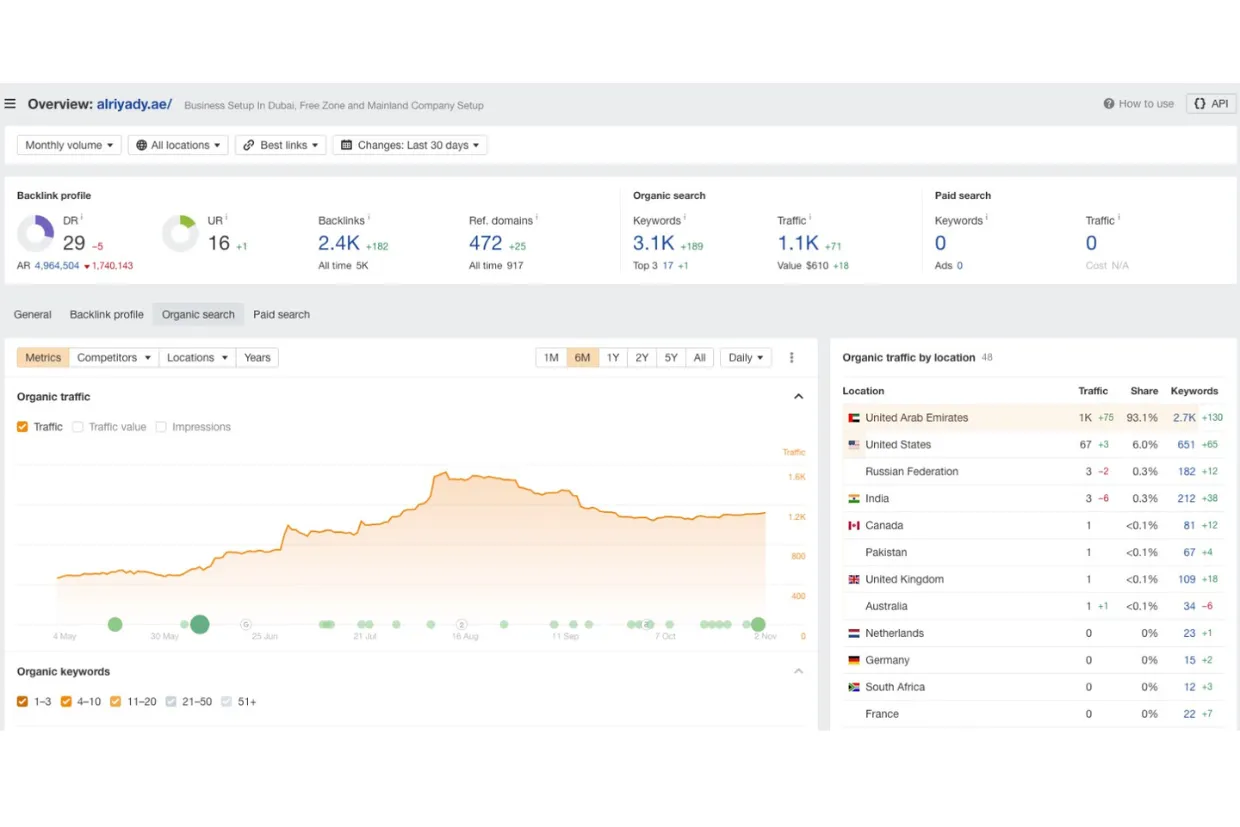Select the Years chart mode
The image size is (1240, 827).
[x=257, y=358]
